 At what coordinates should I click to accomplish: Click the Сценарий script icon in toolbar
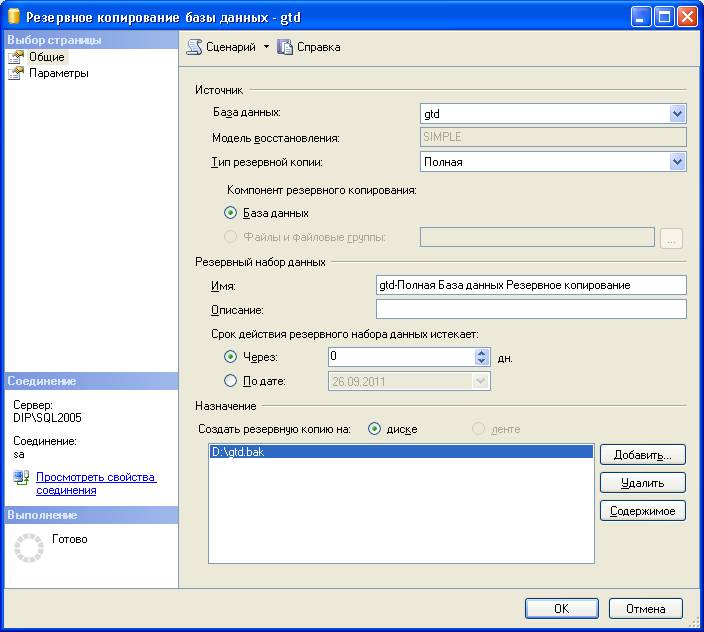(194, 47)
